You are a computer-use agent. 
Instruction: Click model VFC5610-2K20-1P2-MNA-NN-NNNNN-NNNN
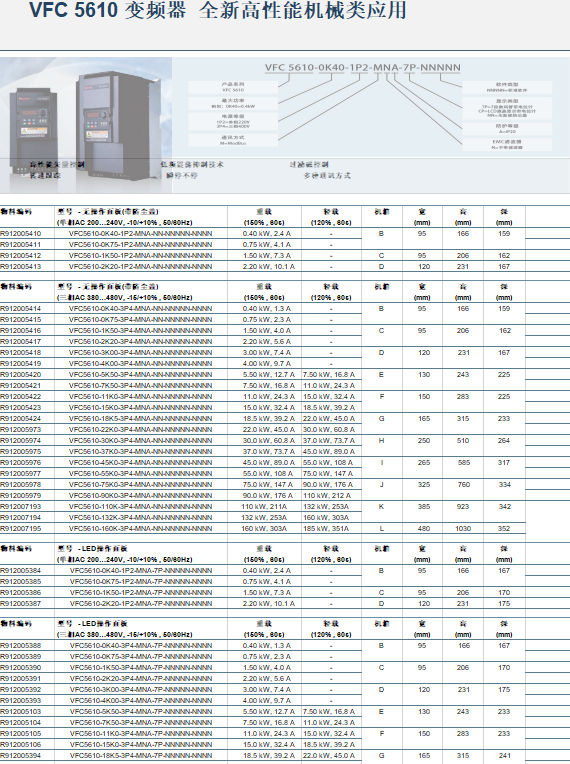pyautogui.click(x=140, y=267)
